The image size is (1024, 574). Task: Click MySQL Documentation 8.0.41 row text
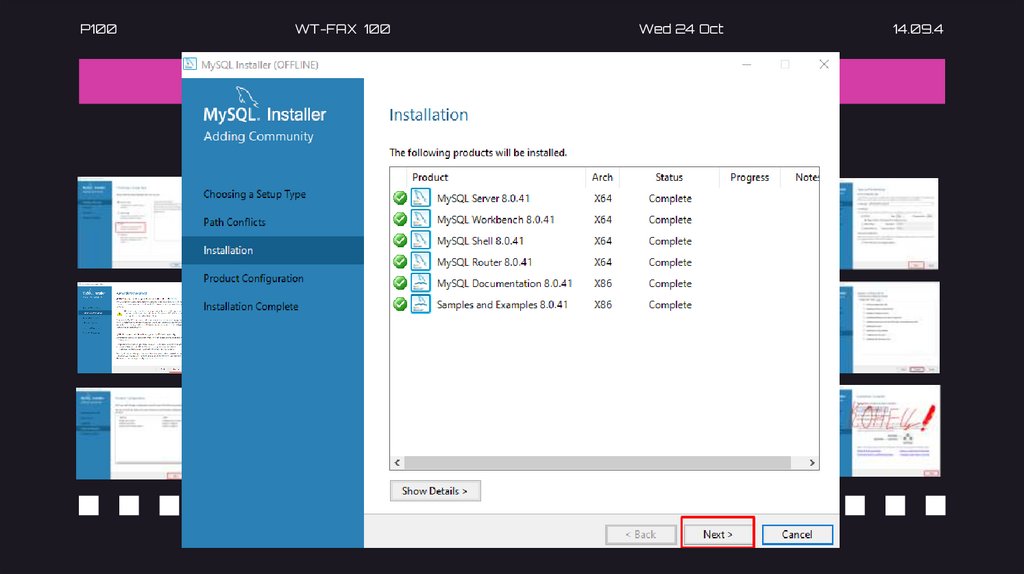click(x=504, y=283)
